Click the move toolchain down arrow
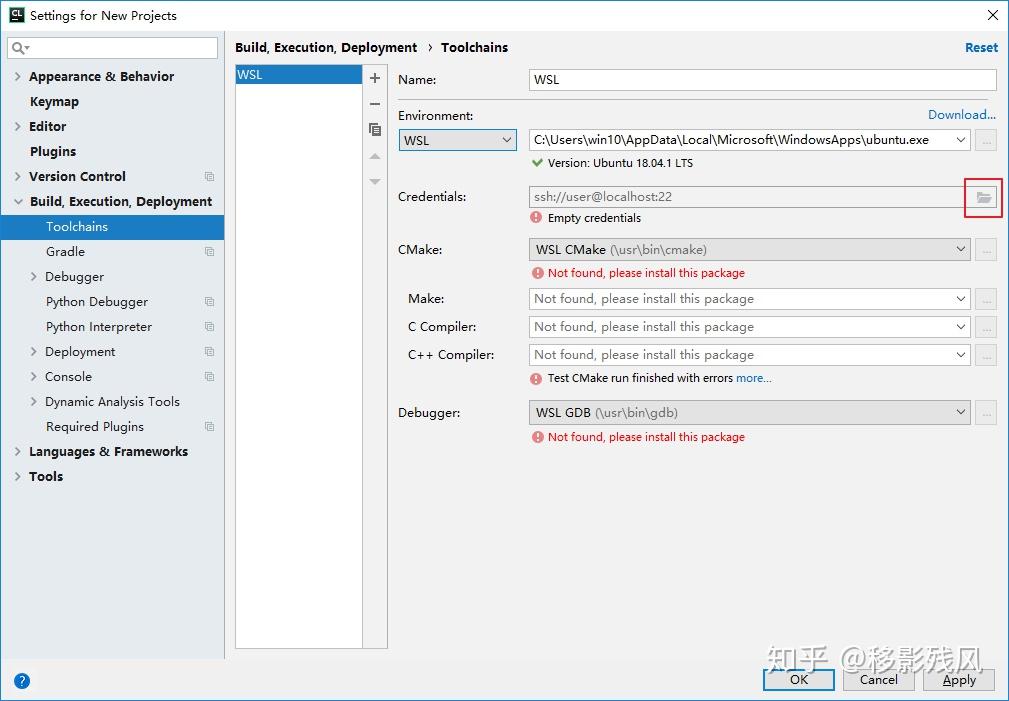 375,182
